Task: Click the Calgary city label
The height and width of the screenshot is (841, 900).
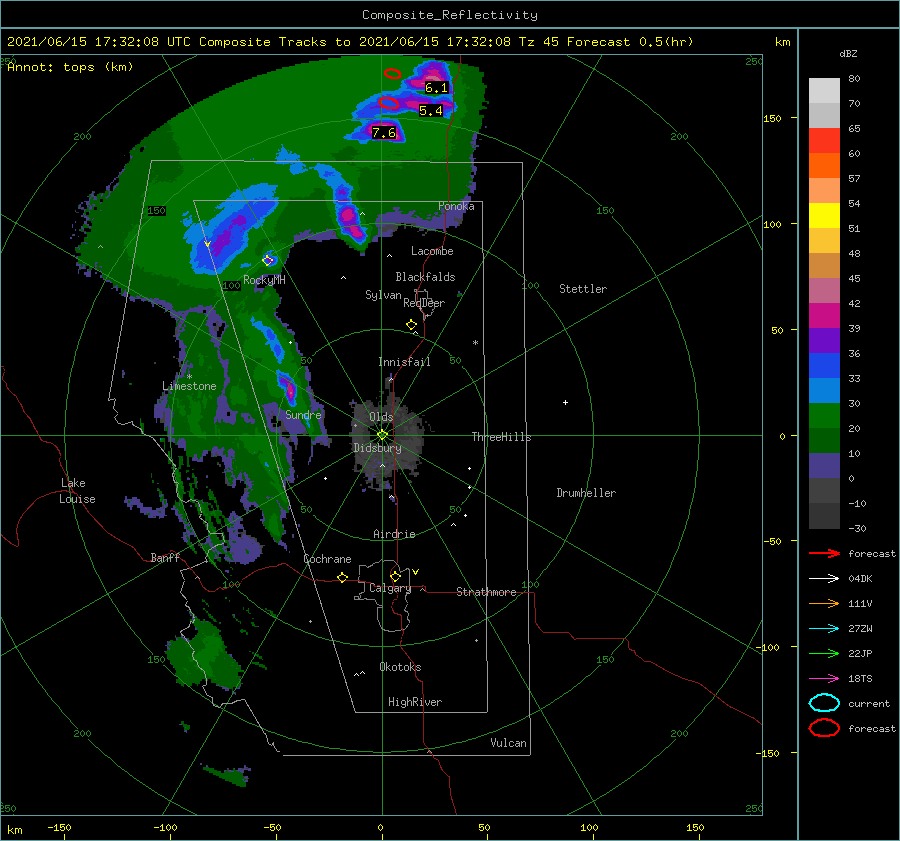Action: coord(390,588)
